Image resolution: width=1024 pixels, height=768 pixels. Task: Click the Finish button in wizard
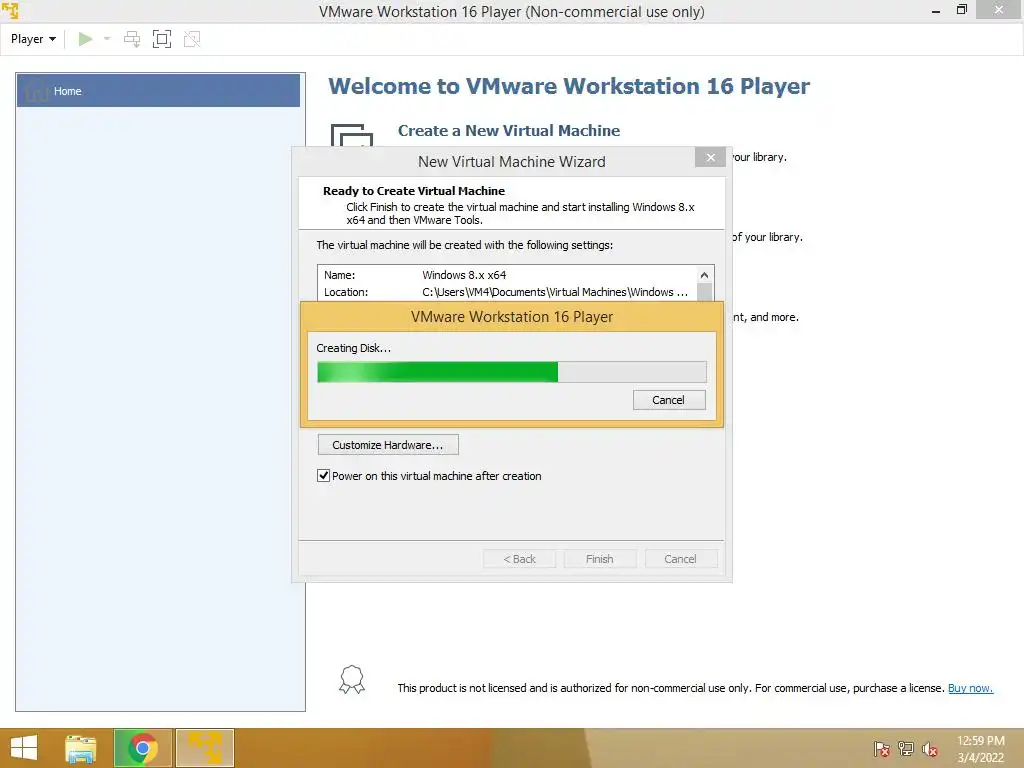(600, 559)
